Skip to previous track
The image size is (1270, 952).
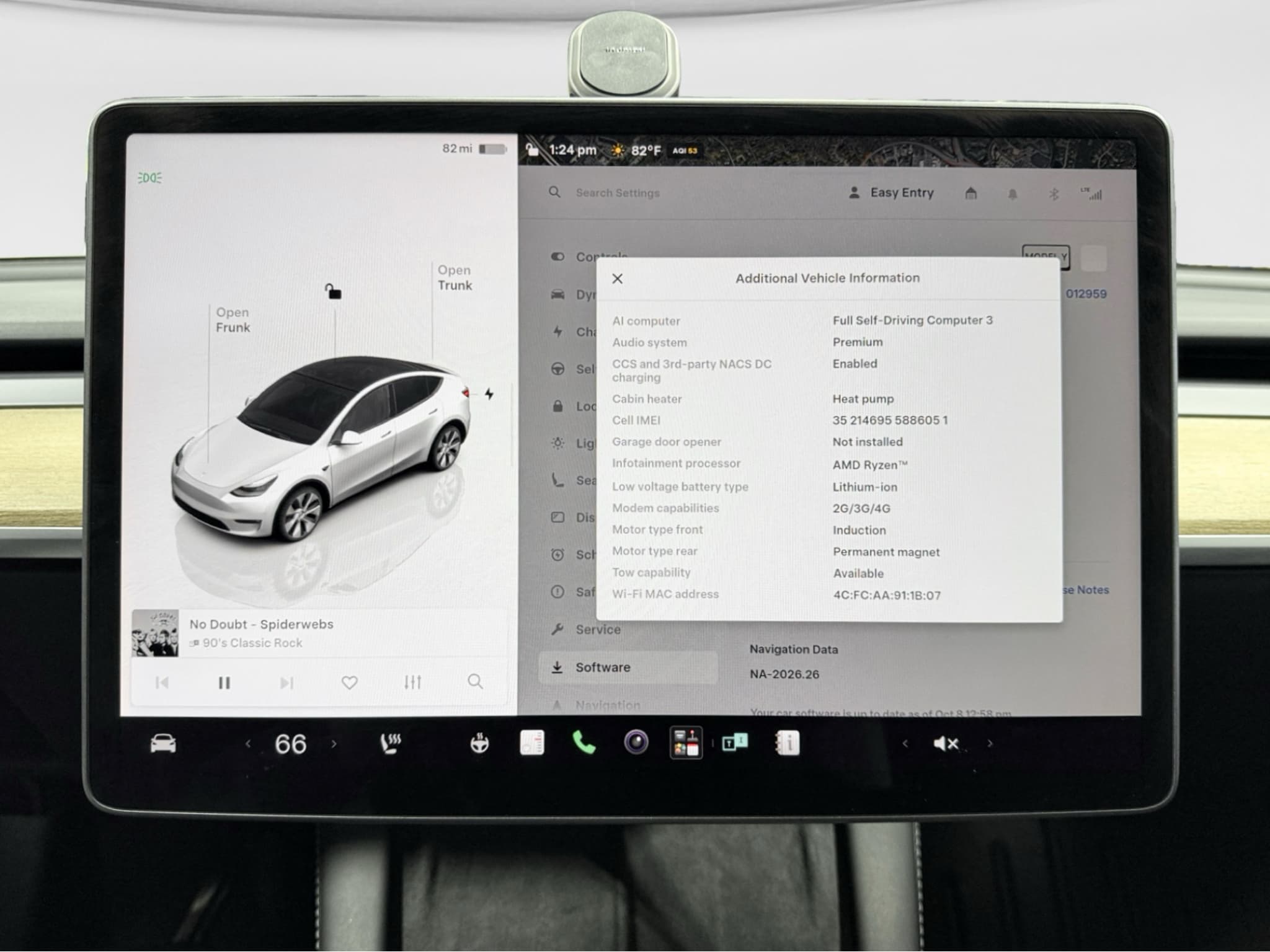pyautogui.click(x=162, y=682)
